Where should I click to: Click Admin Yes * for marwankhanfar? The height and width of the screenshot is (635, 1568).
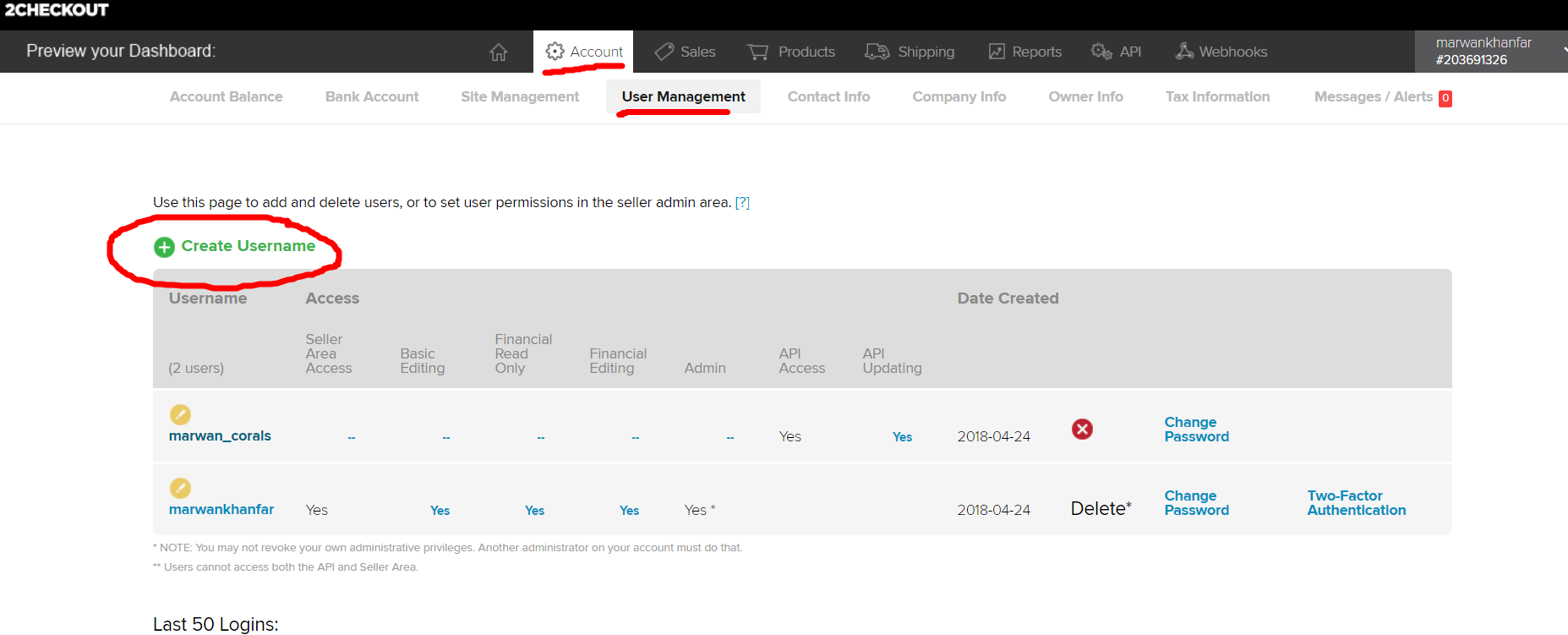699,510
